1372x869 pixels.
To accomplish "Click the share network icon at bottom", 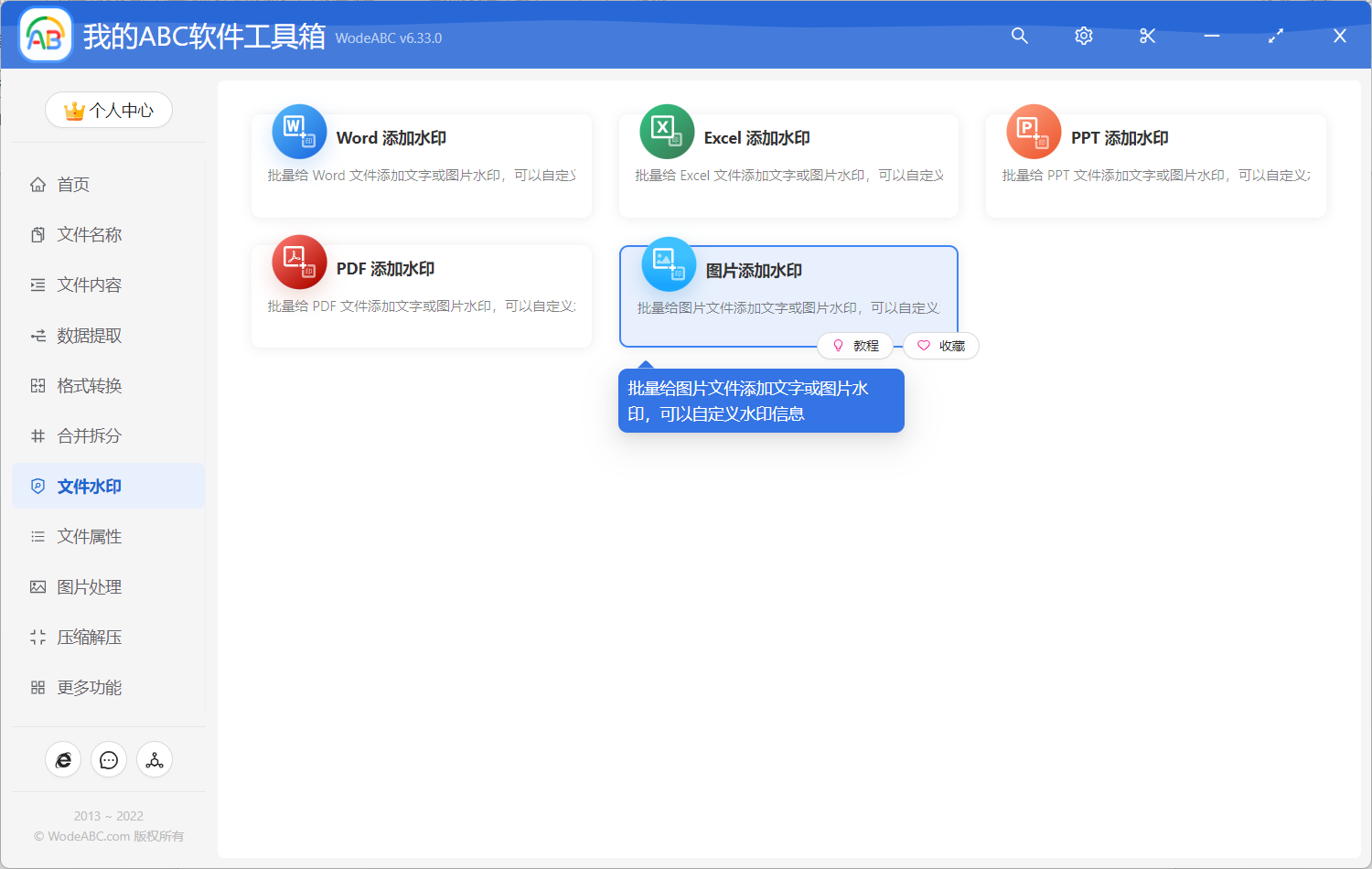I will (x=154, y=759).
